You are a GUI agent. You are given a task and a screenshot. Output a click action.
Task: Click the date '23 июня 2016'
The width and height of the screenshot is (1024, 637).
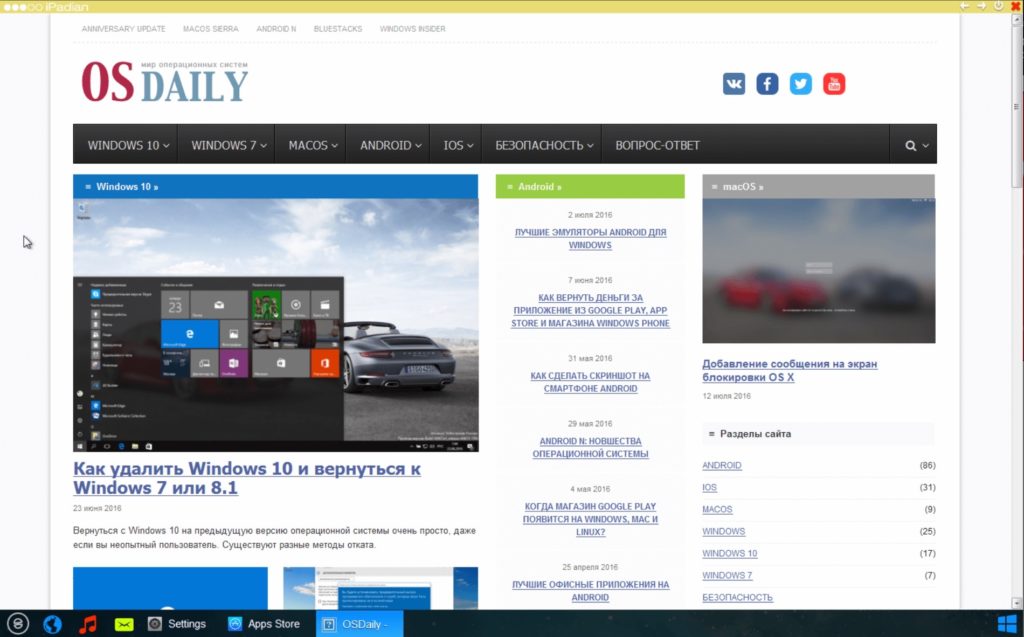click(97, 508)
